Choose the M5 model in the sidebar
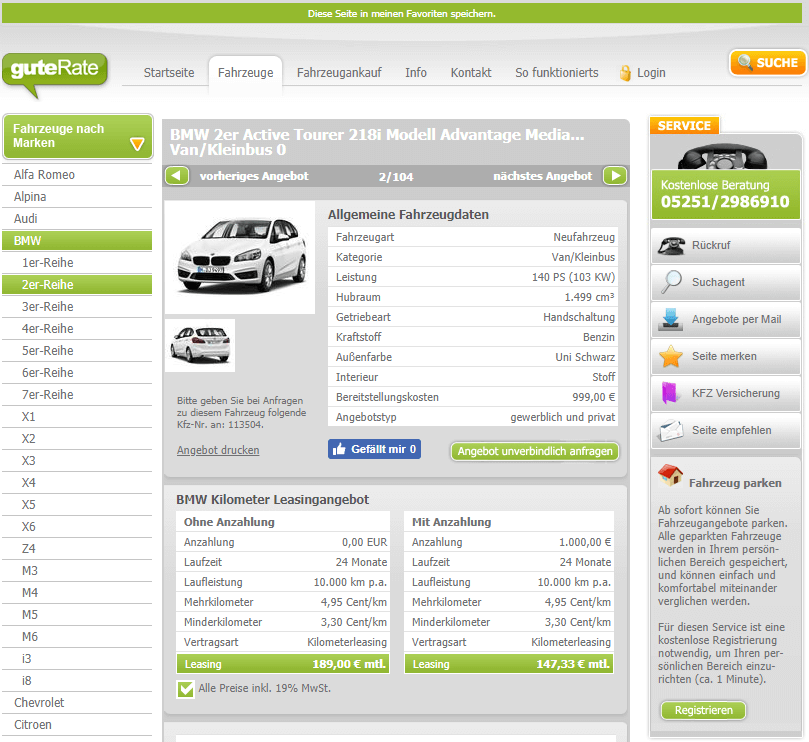The image size is (809, 742). [77, 615]
